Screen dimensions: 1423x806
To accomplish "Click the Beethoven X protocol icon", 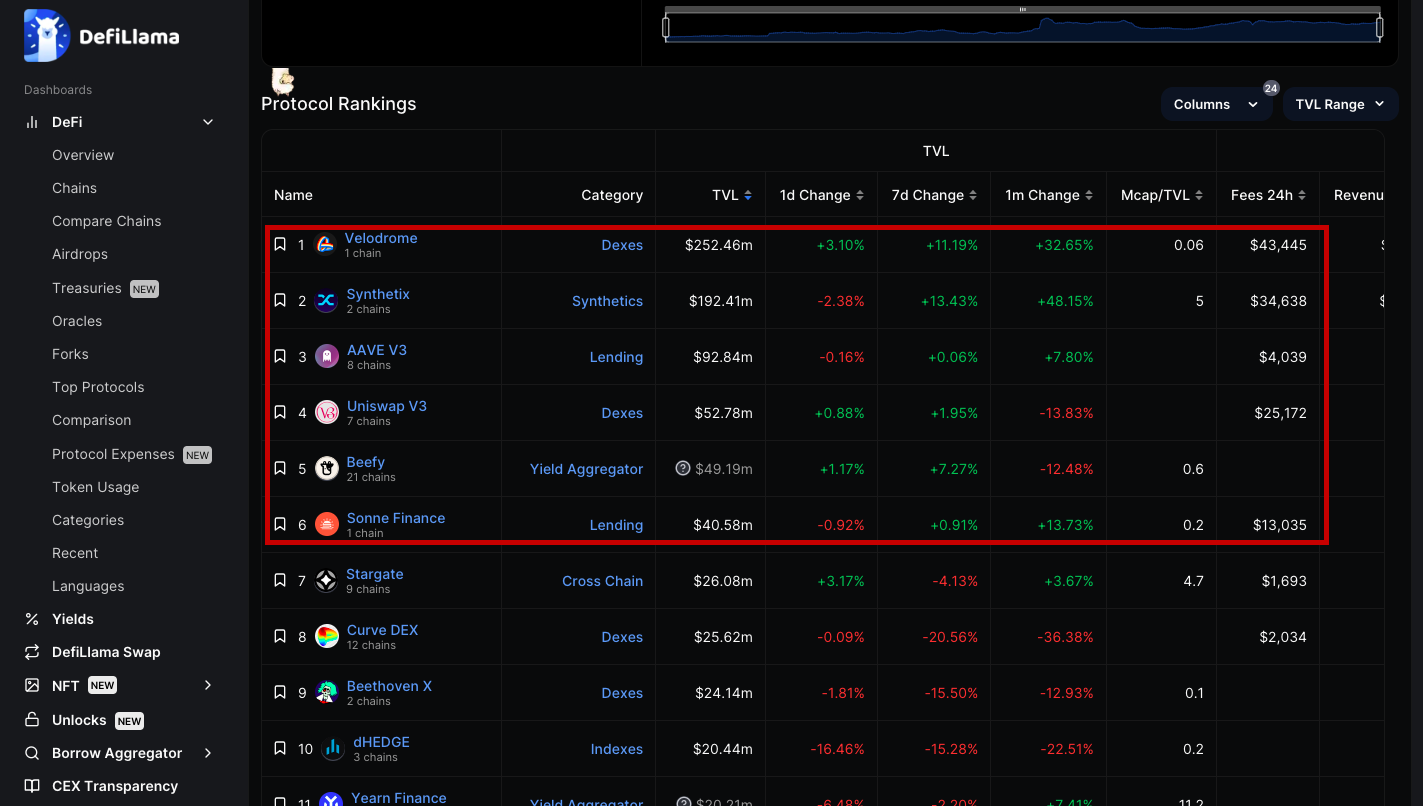I will point(327,693).
